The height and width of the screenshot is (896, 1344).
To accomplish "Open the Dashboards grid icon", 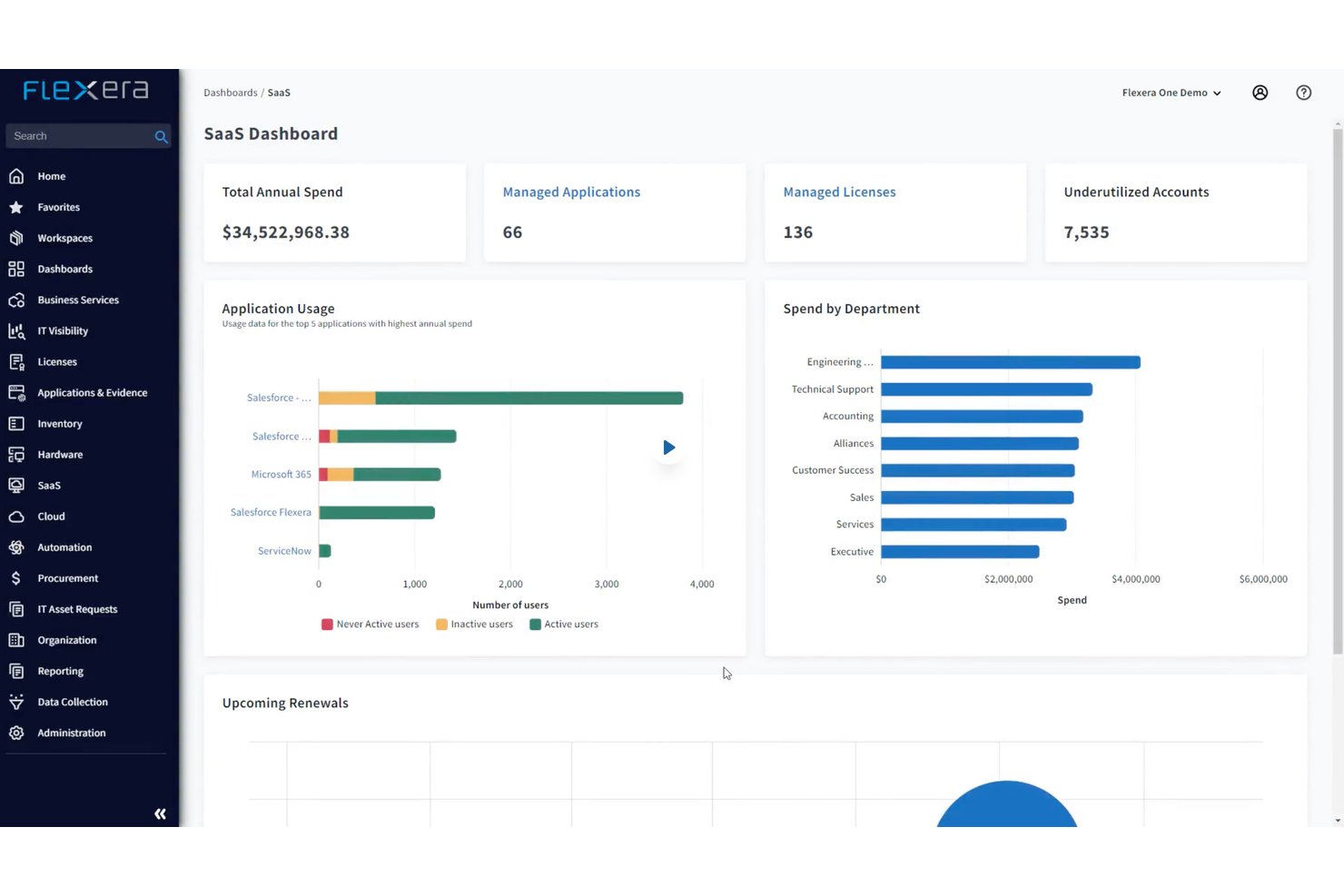I will [x=16, y=269].
